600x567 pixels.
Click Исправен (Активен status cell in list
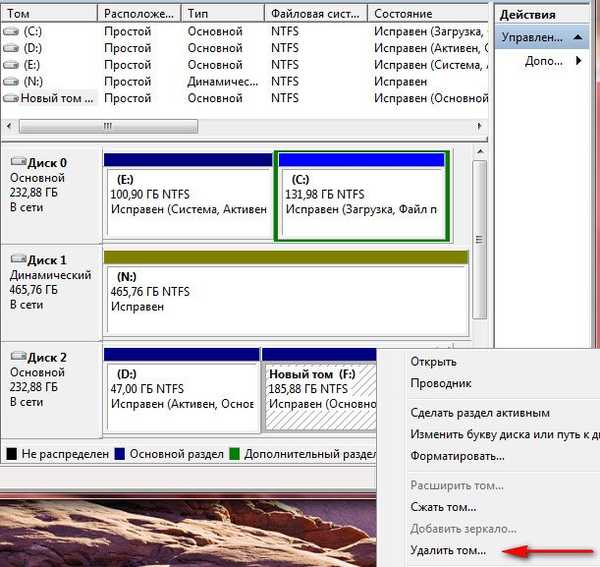(x=430, y=48)
